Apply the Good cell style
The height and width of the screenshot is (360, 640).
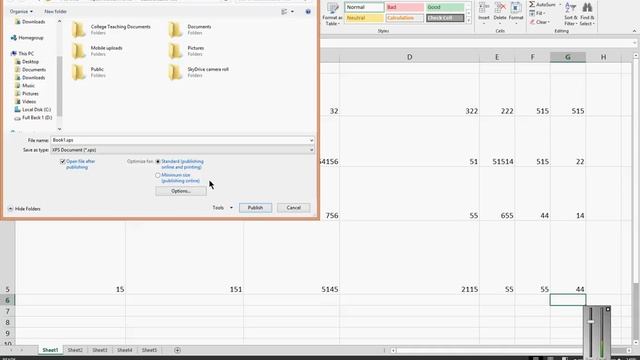(445, 7)
